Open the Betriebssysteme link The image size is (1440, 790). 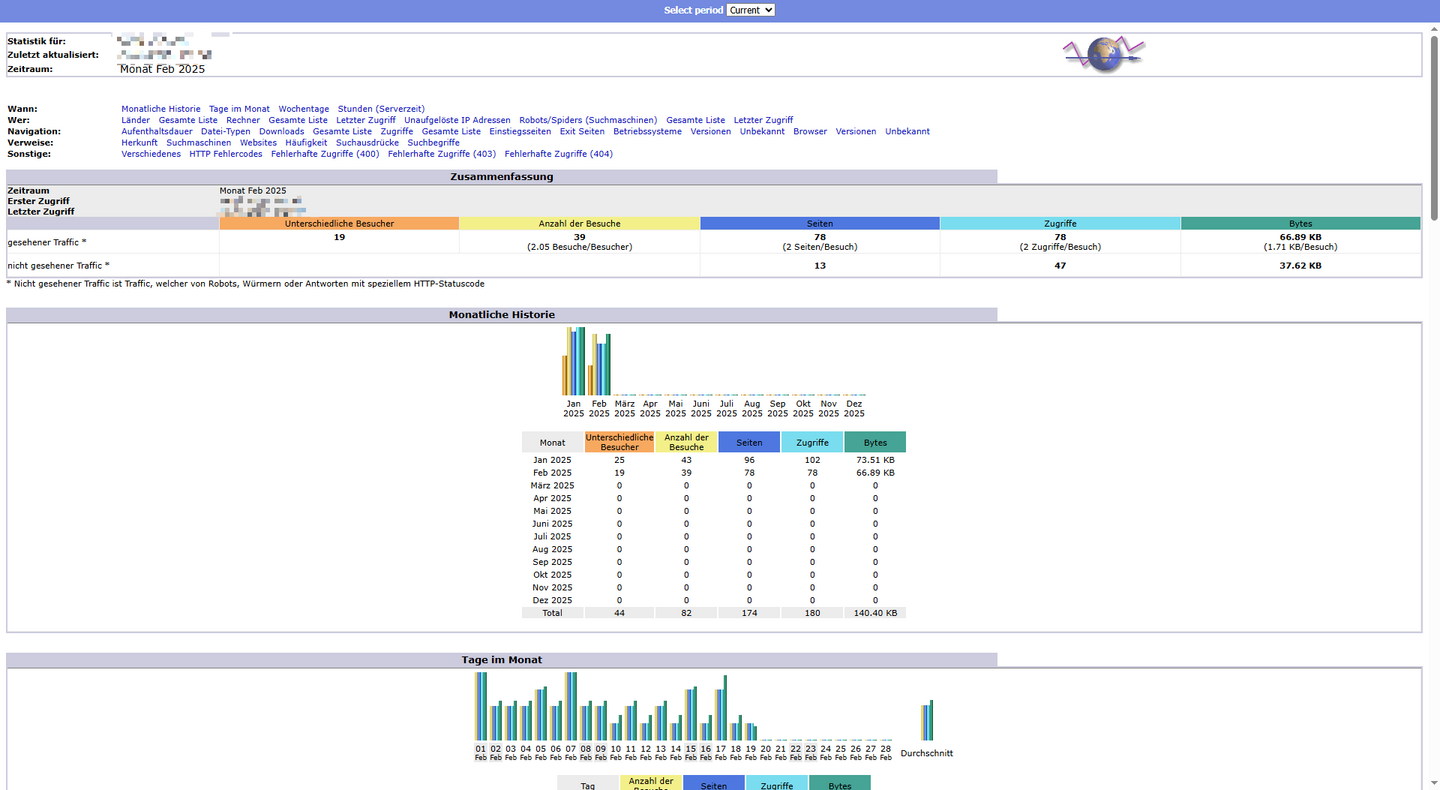[647, 132]
